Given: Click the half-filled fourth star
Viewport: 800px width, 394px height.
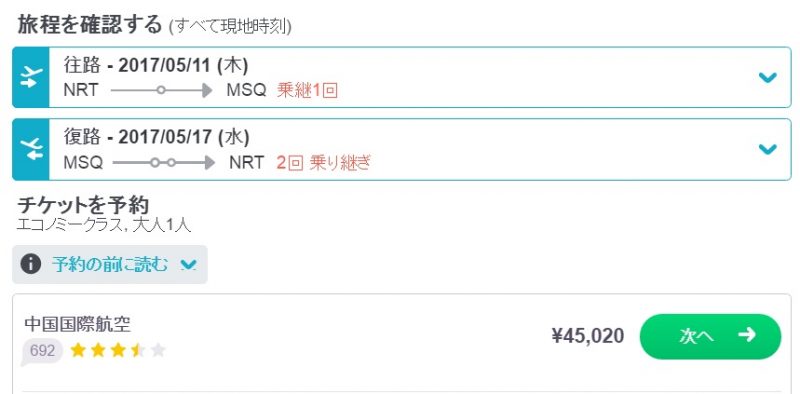Looking at the screenshot, I should click(x=138, y=350).
